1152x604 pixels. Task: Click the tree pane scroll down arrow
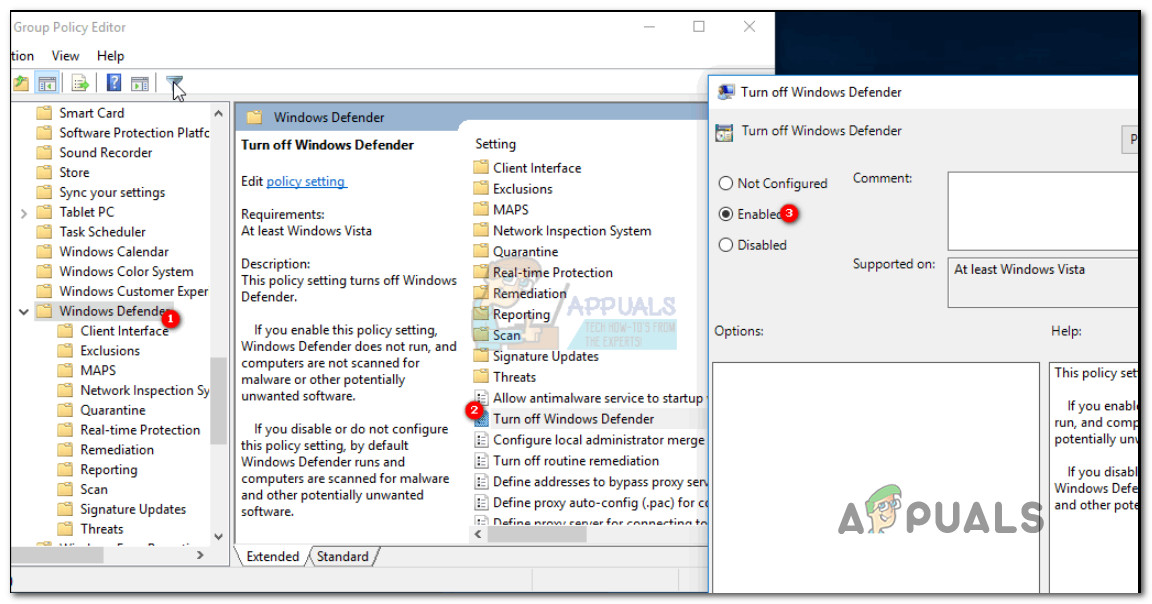pos(218,536)
